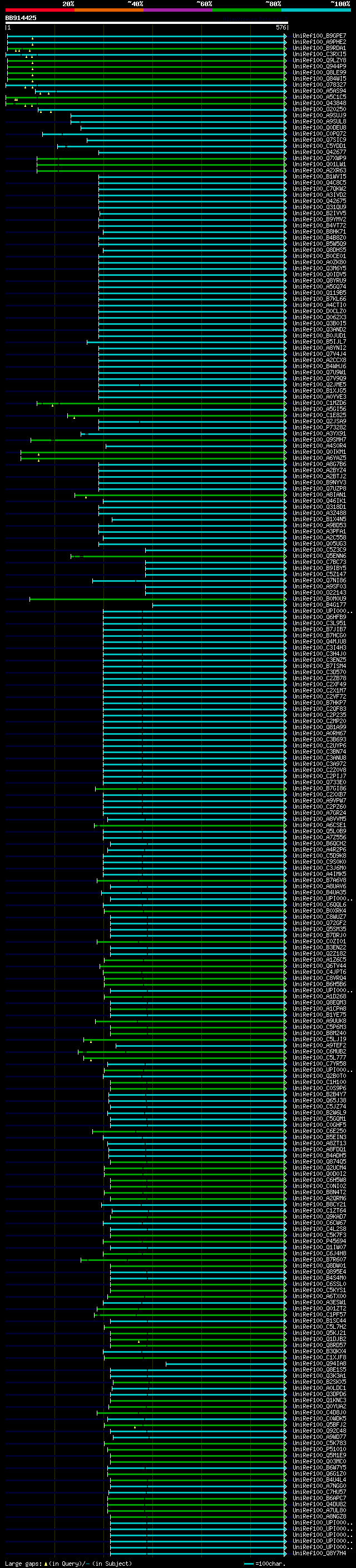Image resolution: width=356 pixels, height=1568 pixels.
Task: Click the Large gaps legend text
Action: tap(67, 1564)
